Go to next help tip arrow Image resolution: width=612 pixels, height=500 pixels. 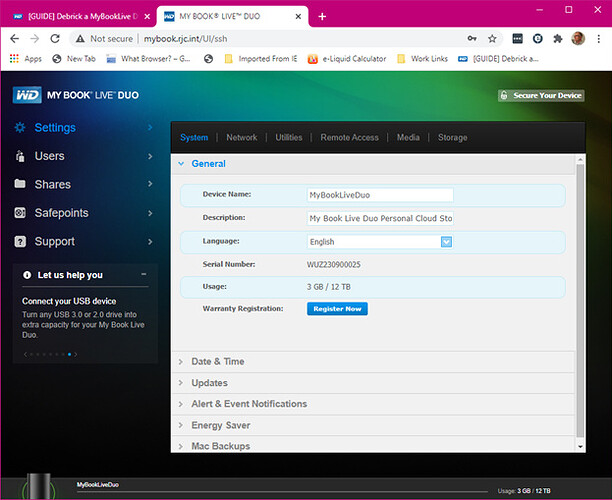[76, 354]
